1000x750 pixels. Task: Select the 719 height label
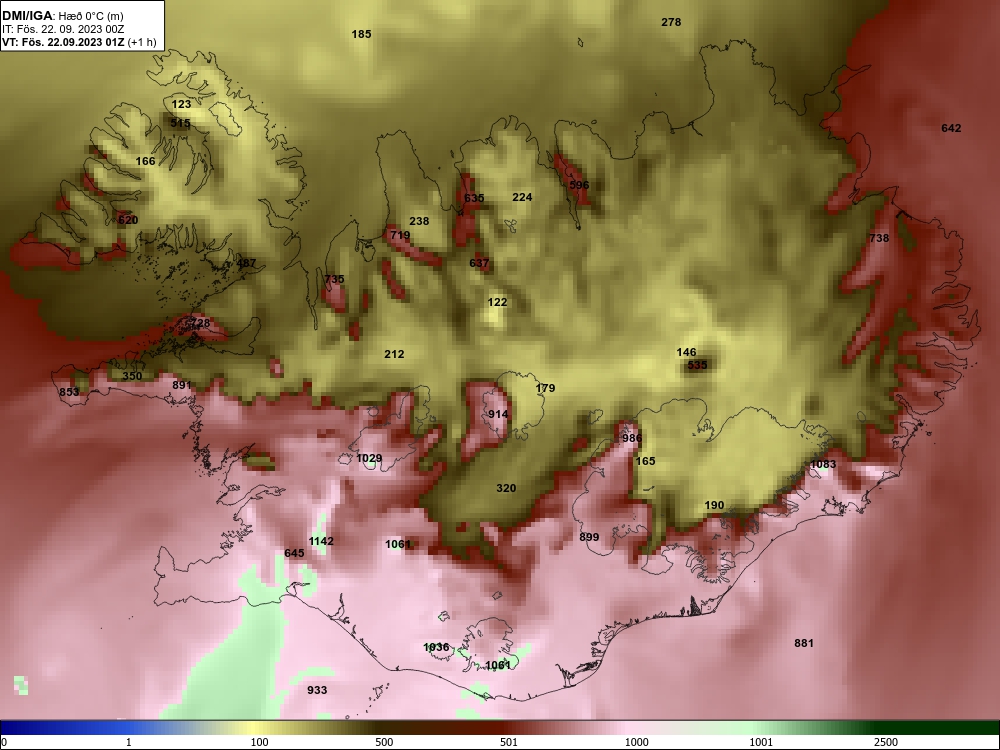click(400, 235)
